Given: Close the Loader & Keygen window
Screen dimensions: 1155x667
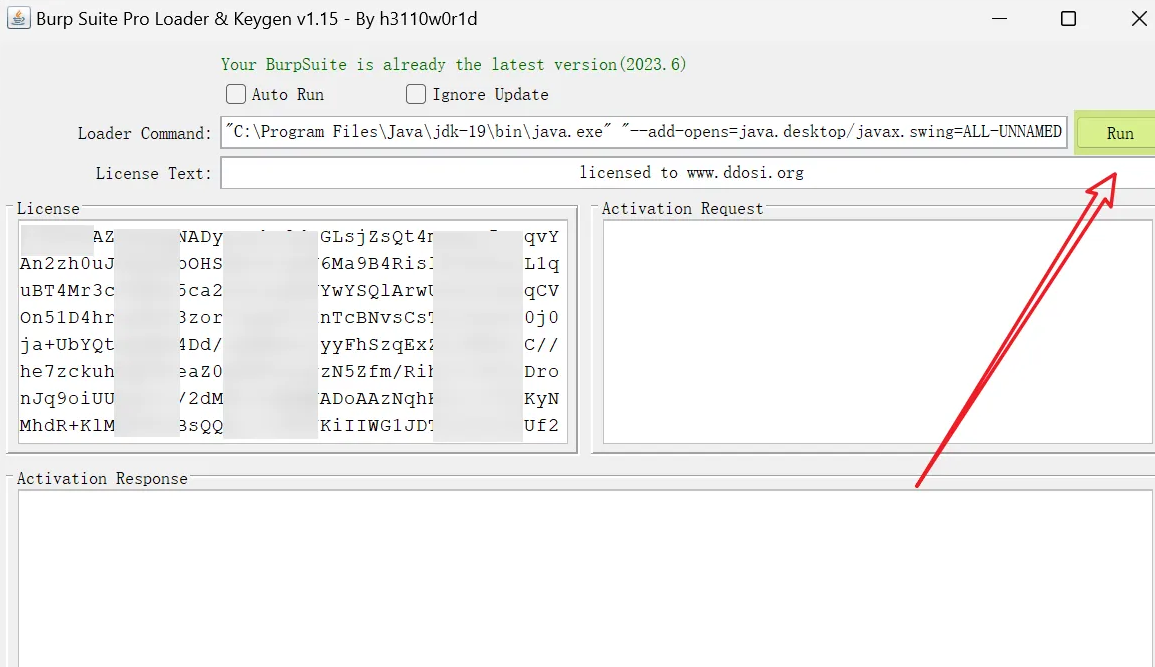Looking at the screenshot, I should (1139, 18).
